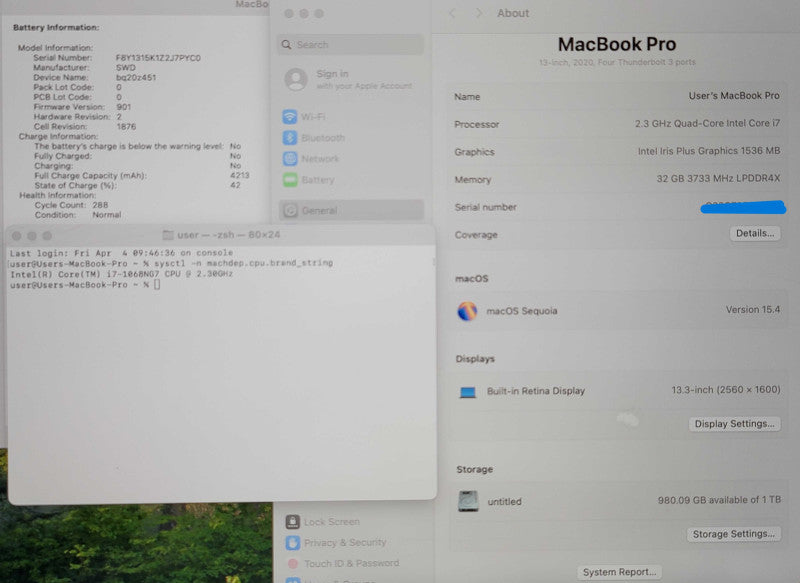Click the Built-in Retina Display laptop icon
Screen dimensions: 800x583
click(x=467, y=392)
